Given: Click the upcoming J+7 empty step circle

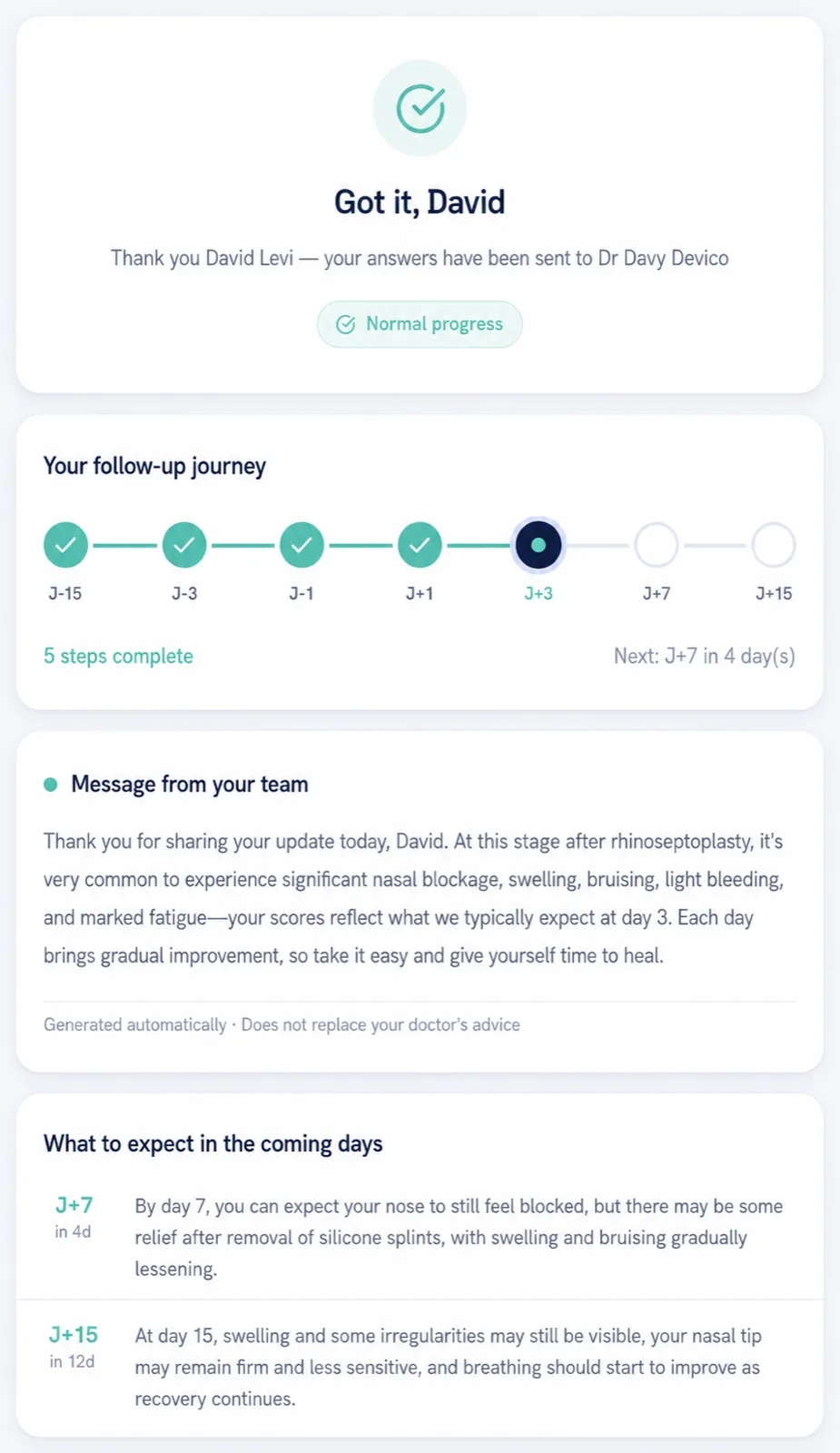Looking at the screenshot, I should 657,545.
